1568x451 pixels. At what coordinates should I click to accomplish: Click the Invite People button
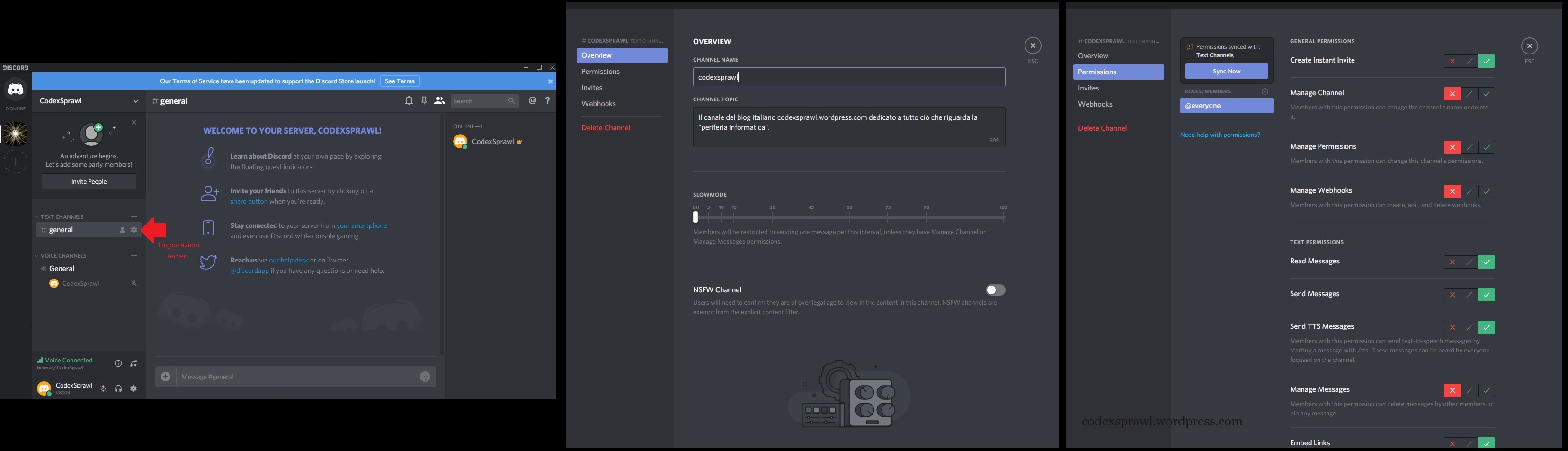point(89,181)
